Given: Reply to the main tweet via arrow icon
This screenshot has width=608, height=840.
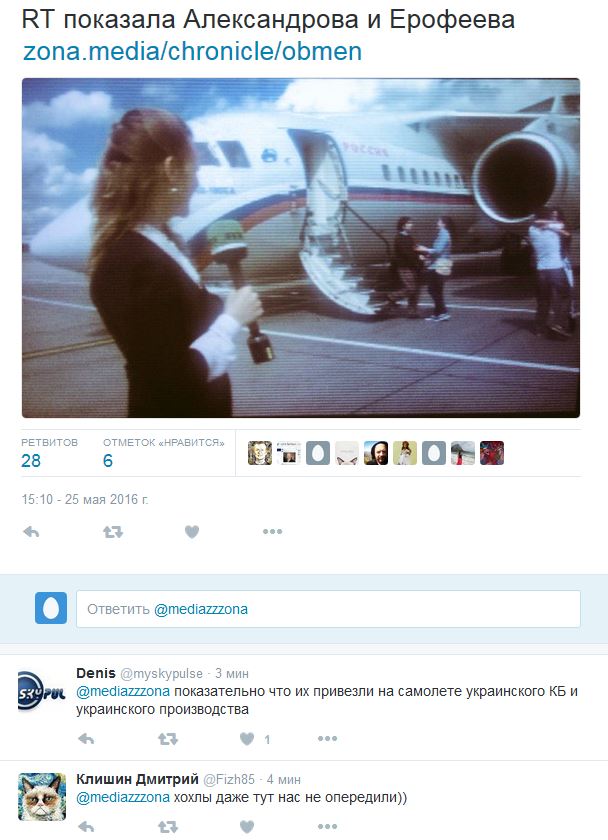Looking at the screenshot, I should pos(32,532).
